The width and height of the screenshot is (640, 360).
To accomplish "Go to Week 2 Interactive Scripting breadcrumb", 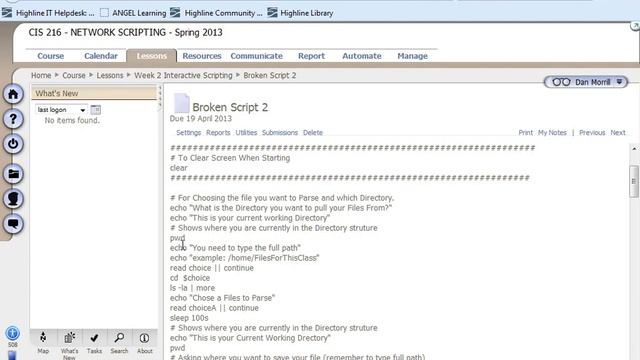I will [x=183, y=76].
